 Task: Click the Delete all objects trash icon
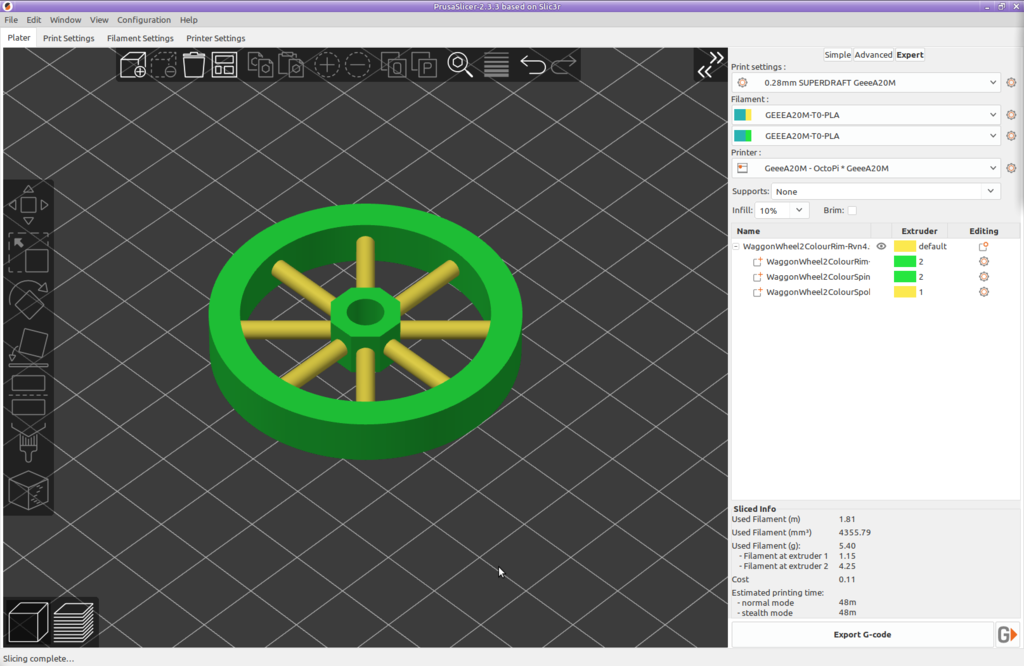[x=194, y=63]
